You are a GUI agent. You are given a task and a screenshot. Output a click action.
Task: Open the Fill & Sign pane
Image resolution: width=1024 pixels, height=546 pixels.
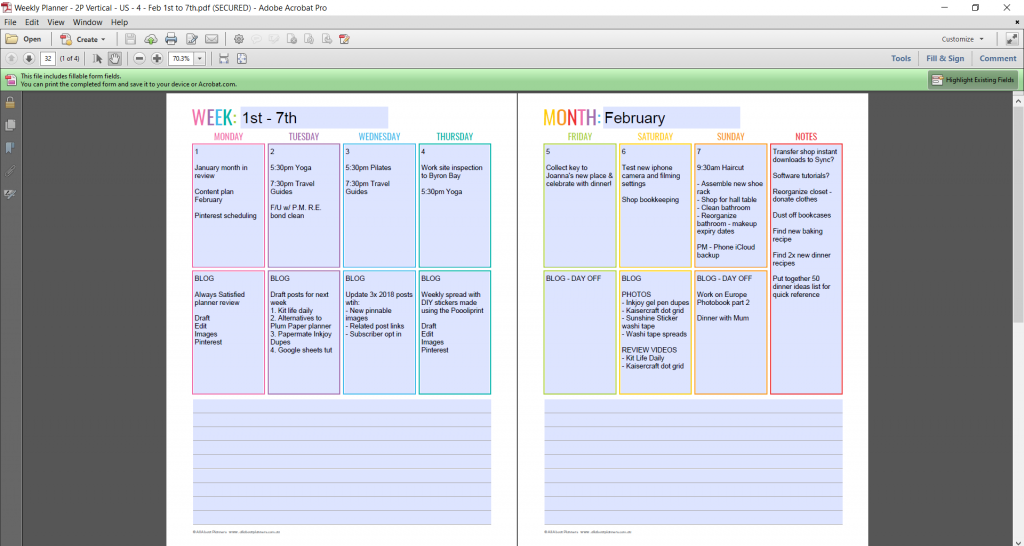[x=945, y=59]
